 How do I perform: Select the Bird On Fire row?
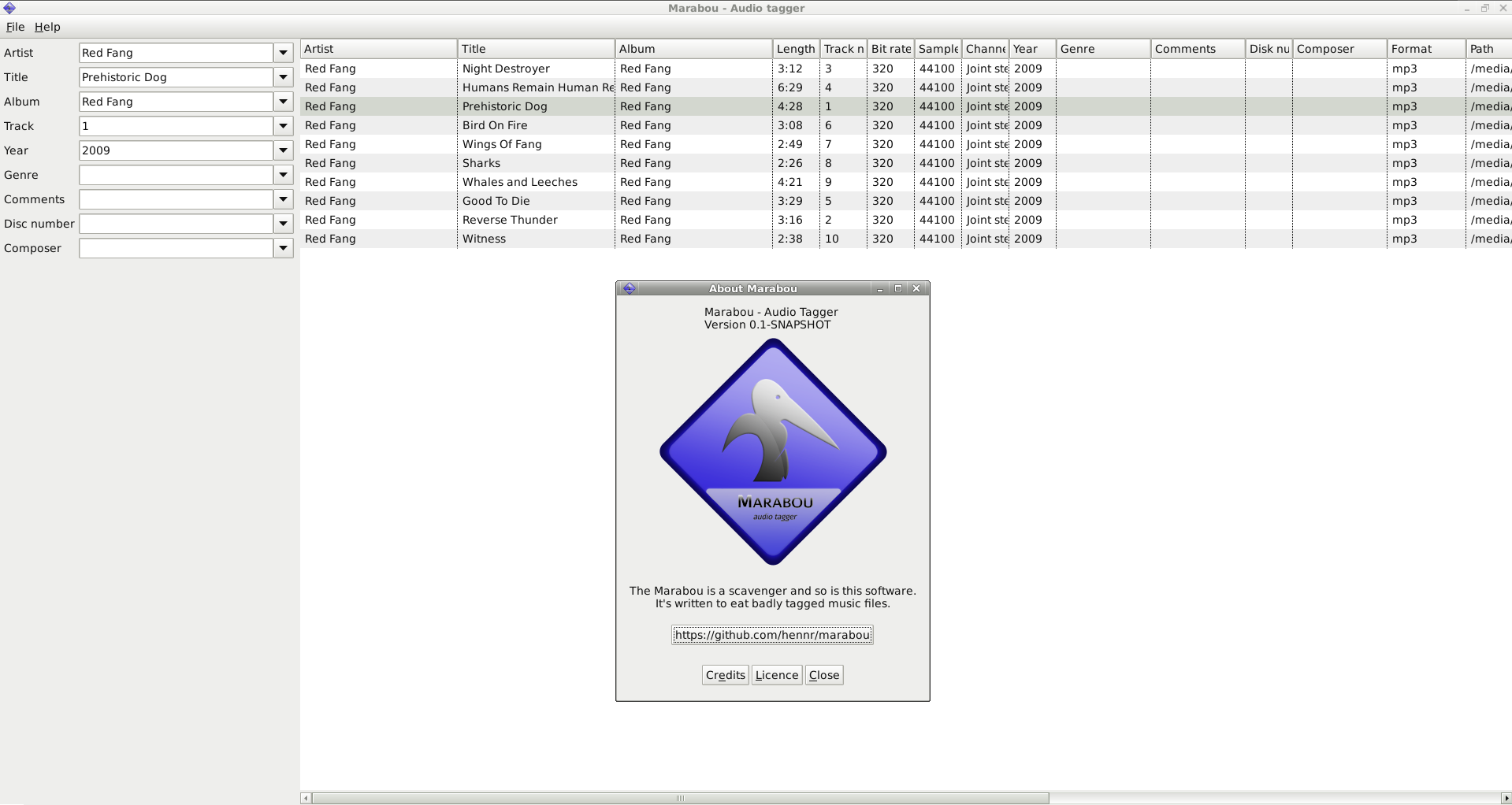[906, 125]
